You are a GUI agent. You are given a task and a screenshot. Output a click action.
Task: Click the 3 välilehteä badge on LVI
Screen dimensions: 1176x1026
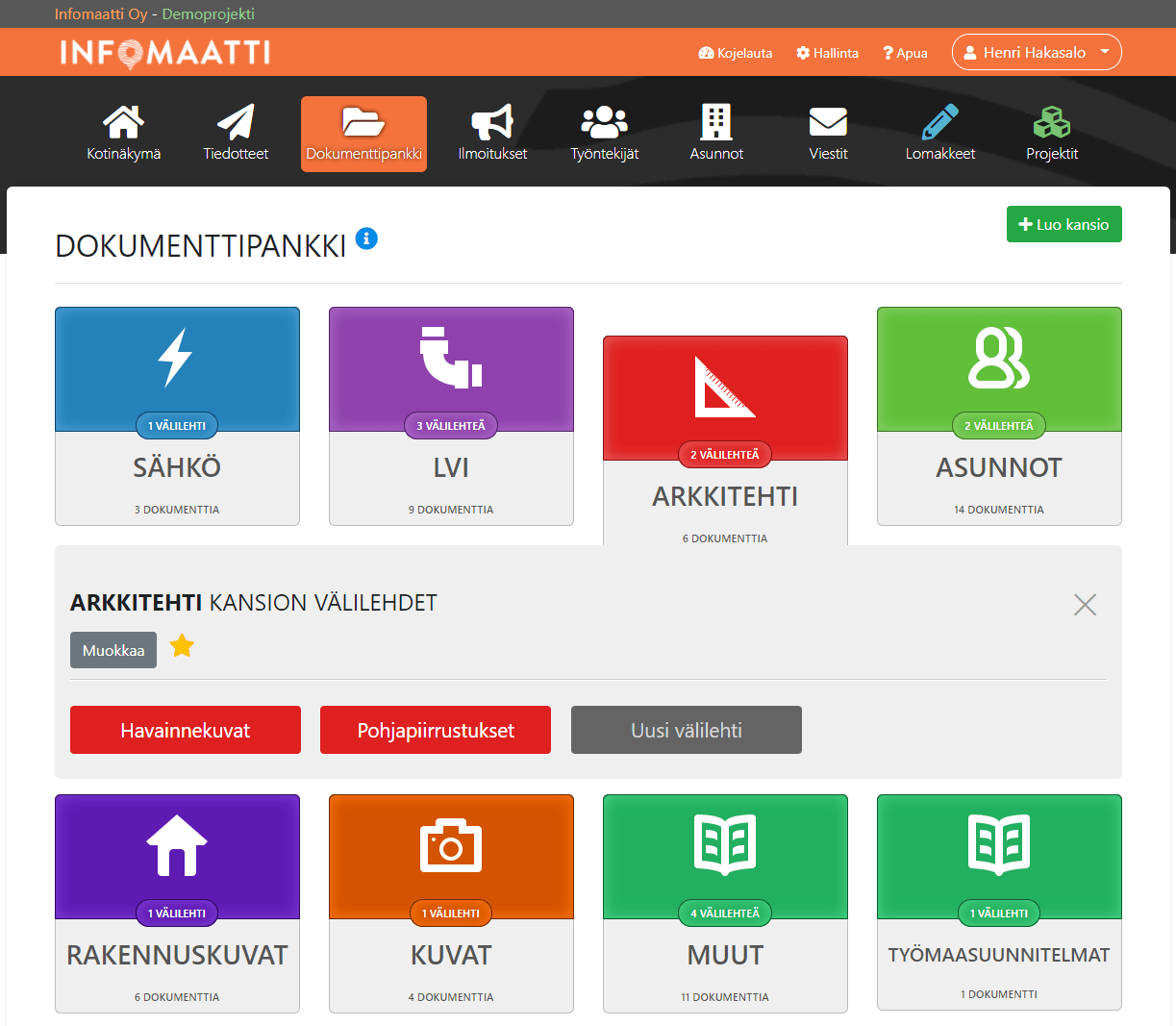[451, 425]
